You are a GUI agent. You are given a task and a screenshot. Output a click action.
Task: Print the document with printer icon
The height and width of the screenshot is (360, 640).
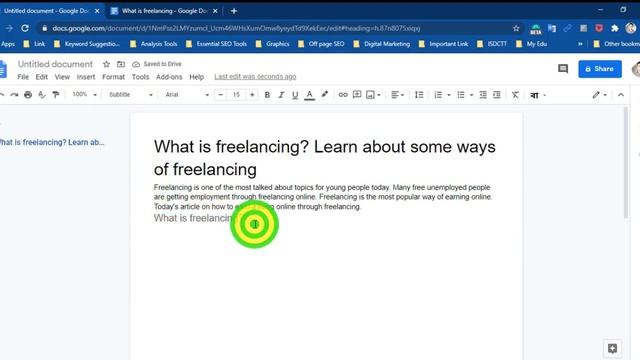(x=28, y=95)
